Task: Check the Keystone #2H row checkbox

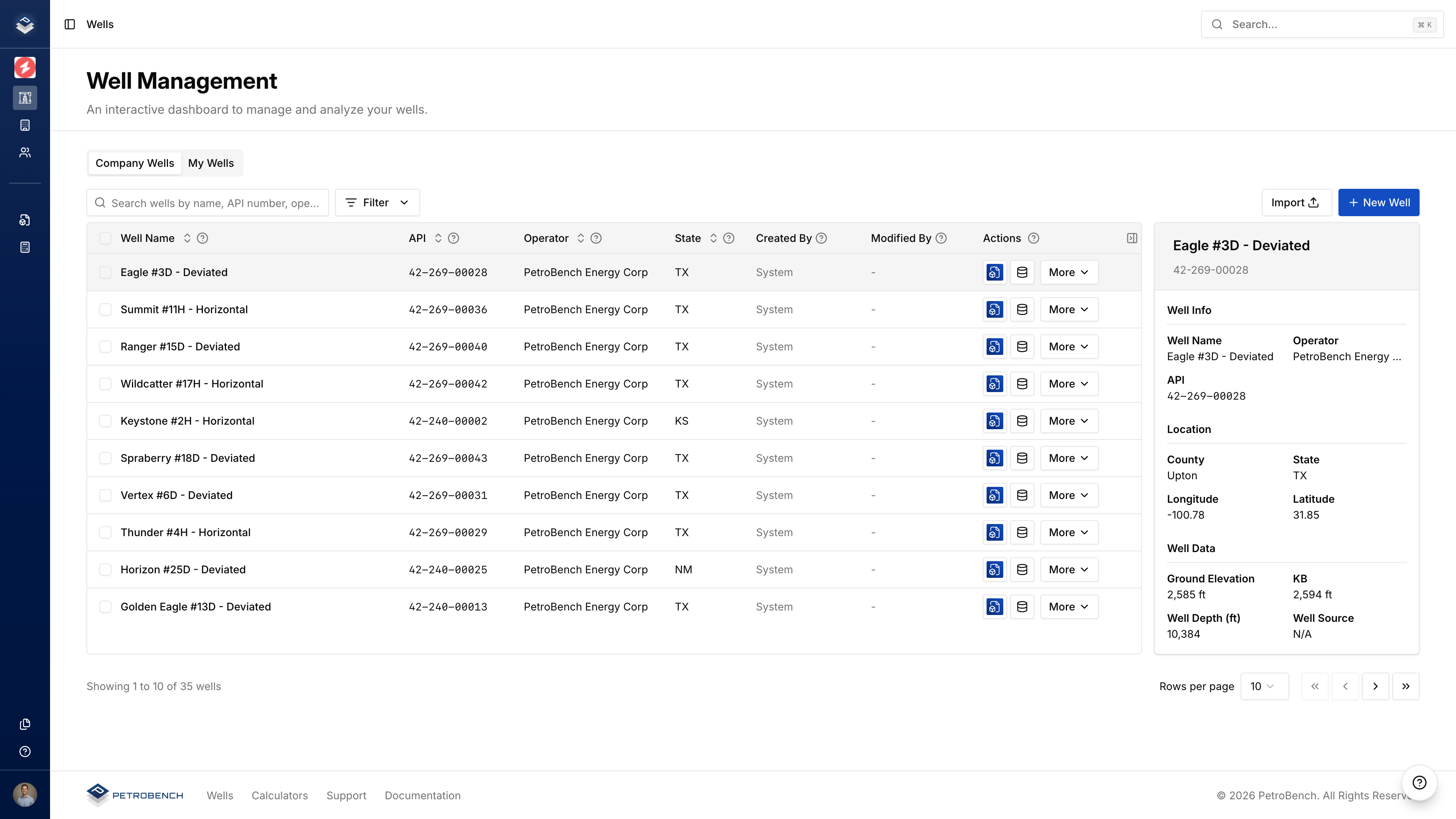Action: pos(106,420)
